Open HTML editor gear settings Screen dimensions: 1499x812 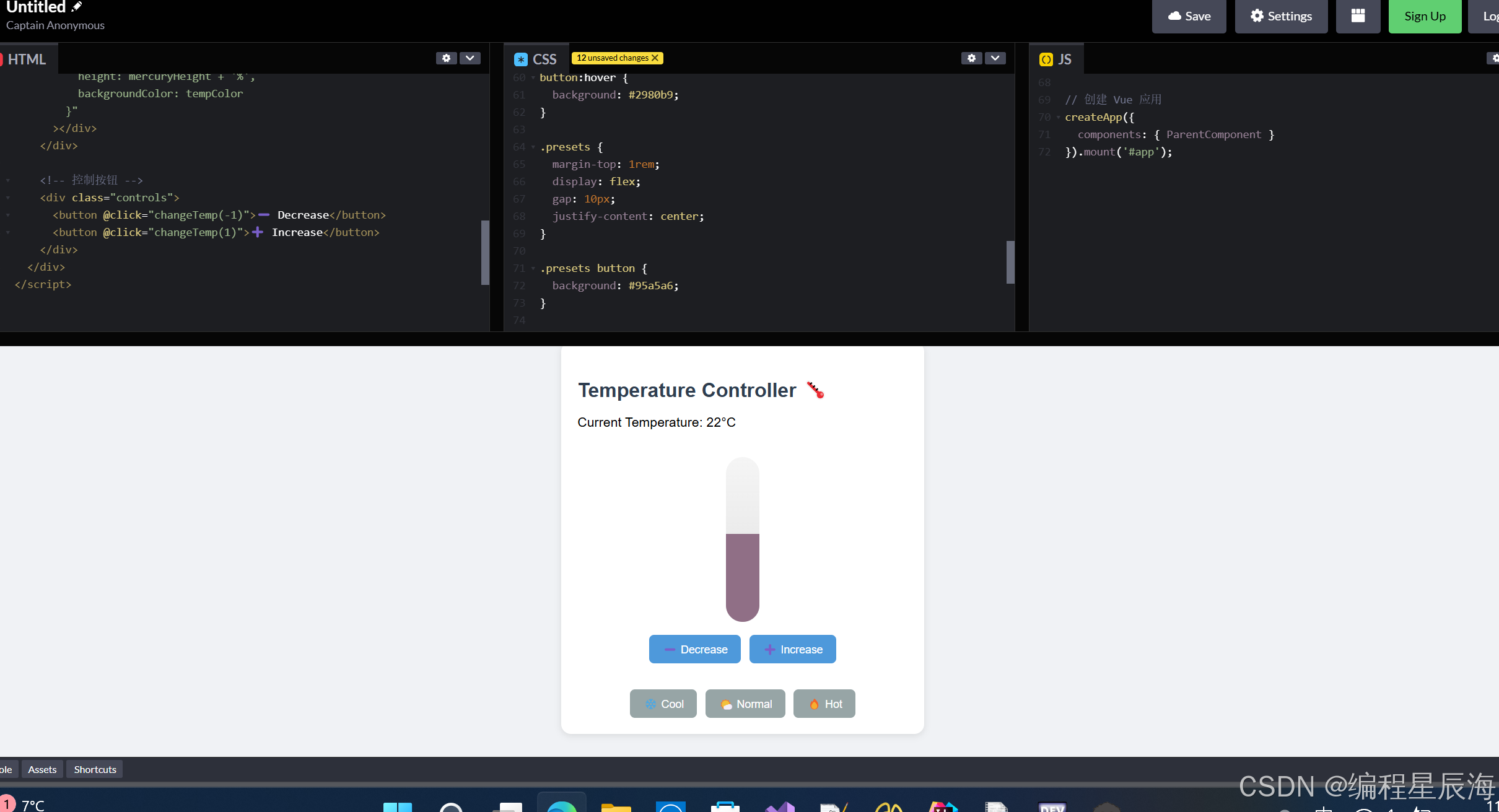tap(446, 58)
